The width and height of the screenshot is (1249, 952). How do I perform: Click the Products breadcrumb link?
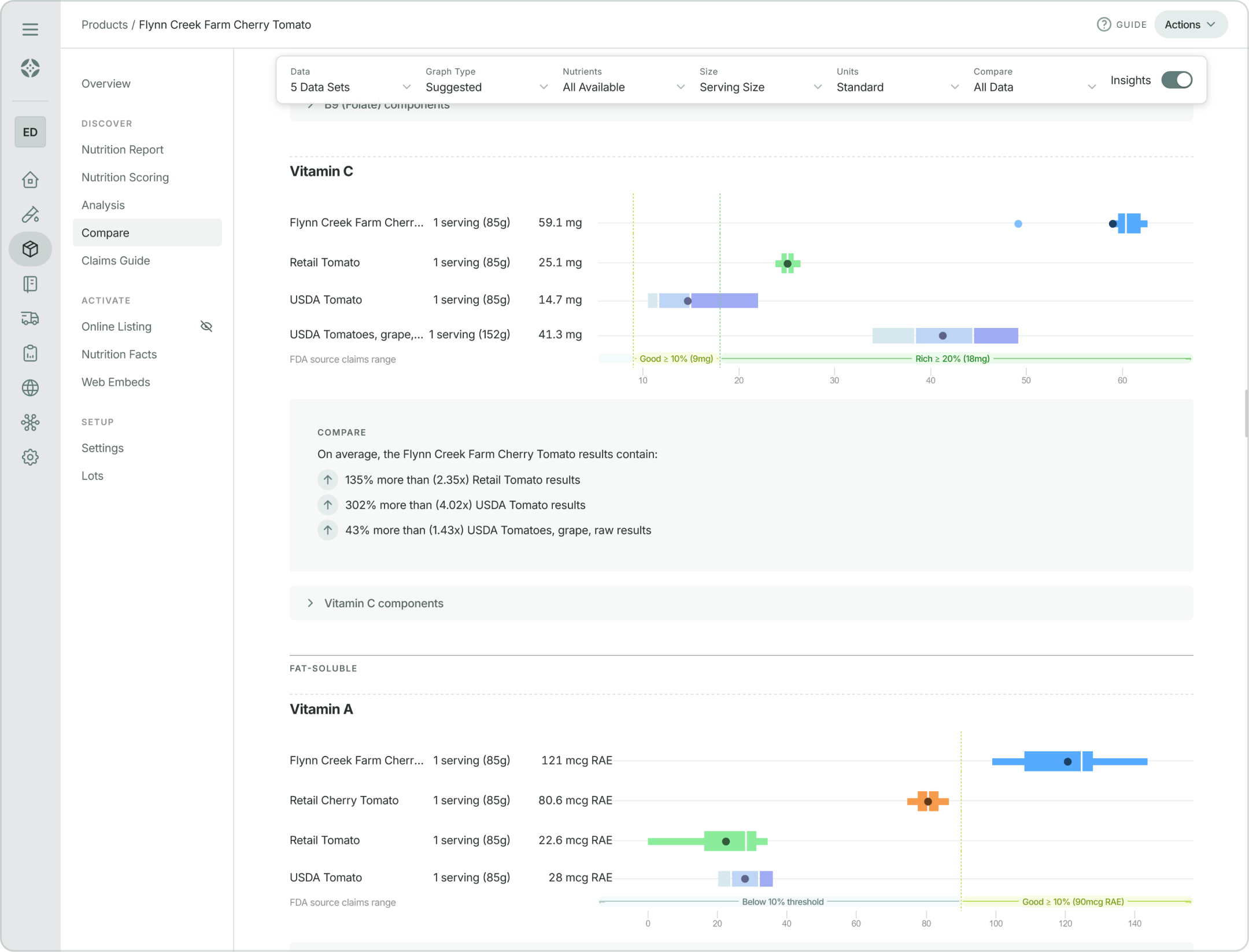click(104, 25)
